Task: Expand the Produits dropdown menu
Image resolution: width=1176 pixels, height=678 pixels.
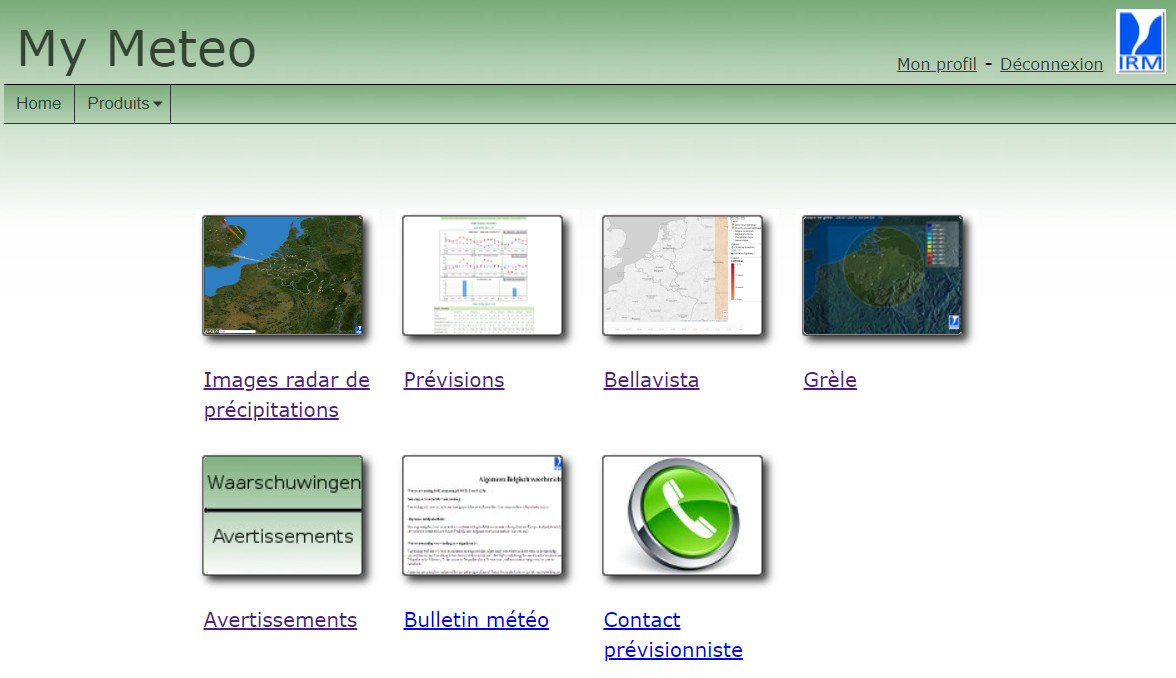Action: tap(124, 104)
